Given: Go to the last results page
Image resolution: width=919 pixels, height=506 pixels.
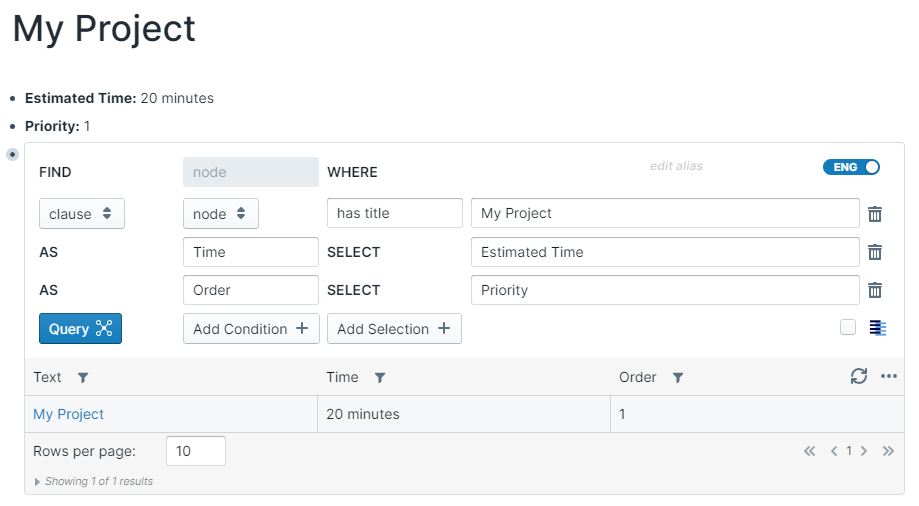Looking at the screenshot, I should click(x=888, y=451).
